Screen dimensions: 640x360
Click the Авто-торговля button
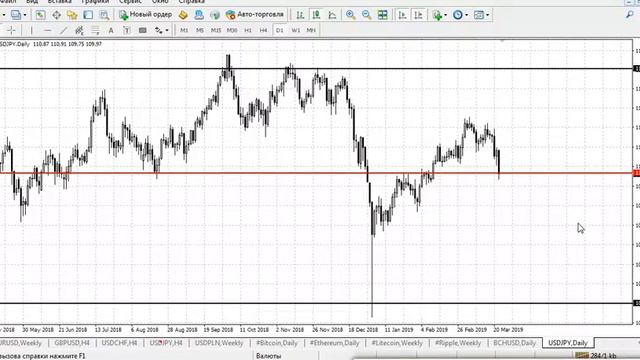(x=255, y=15)
